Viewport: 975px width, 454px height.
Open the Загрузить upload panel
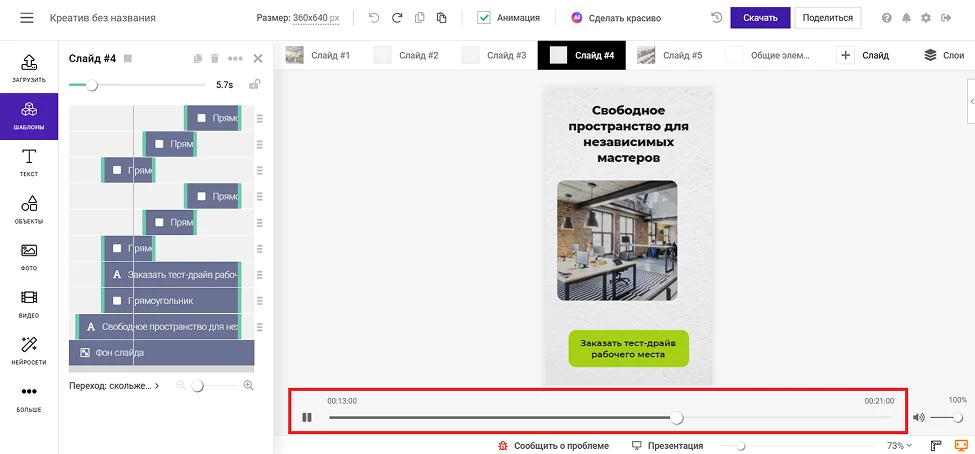coord(29,67)
